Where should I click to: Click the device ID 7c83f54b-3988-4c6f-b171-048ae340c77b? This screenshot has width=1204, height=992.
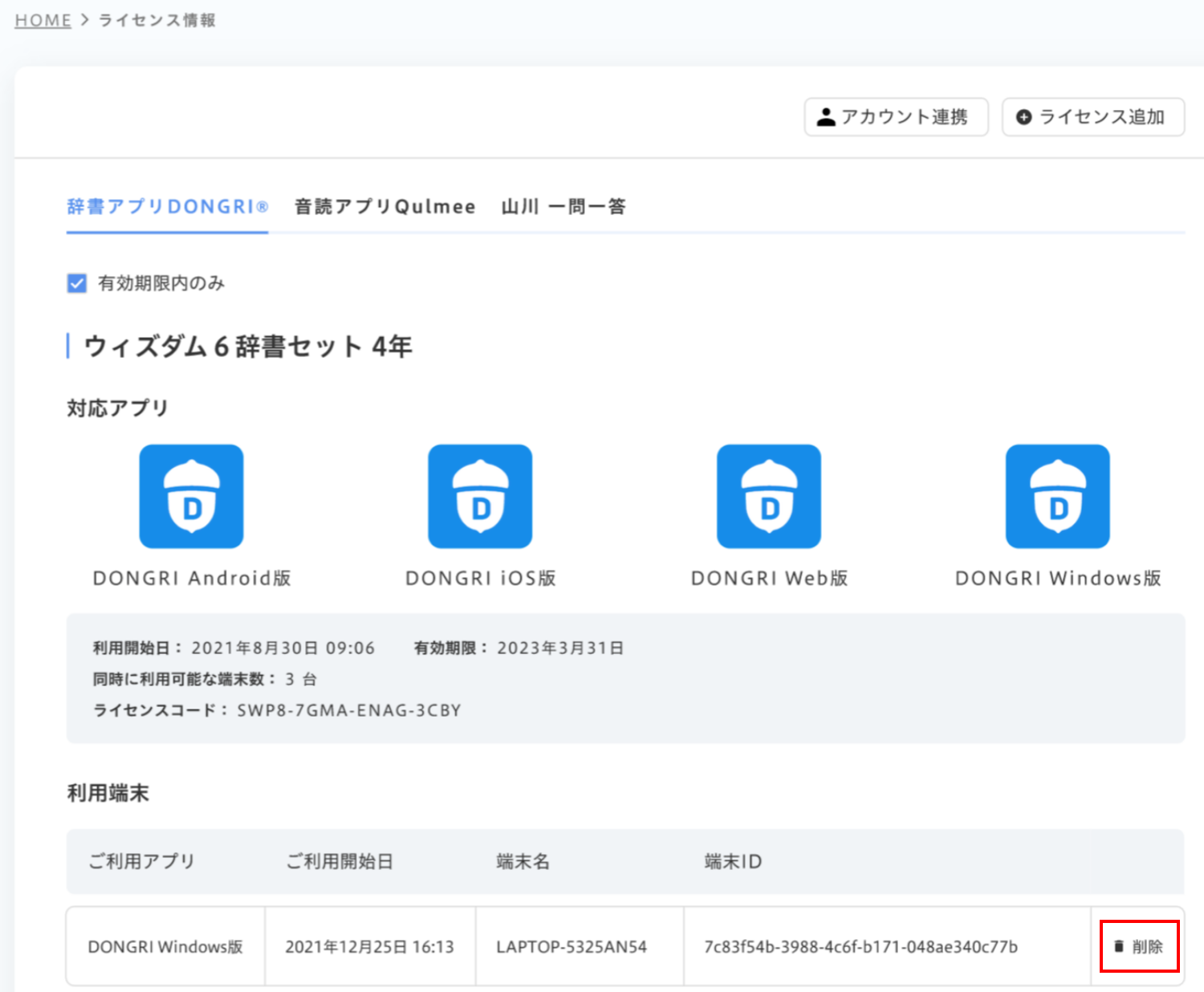861,946
